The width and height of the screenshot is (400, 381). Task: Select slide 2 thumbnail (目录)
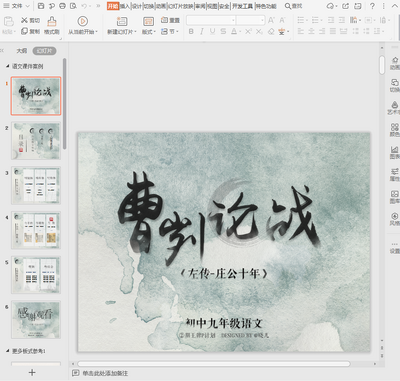[36, 140]
